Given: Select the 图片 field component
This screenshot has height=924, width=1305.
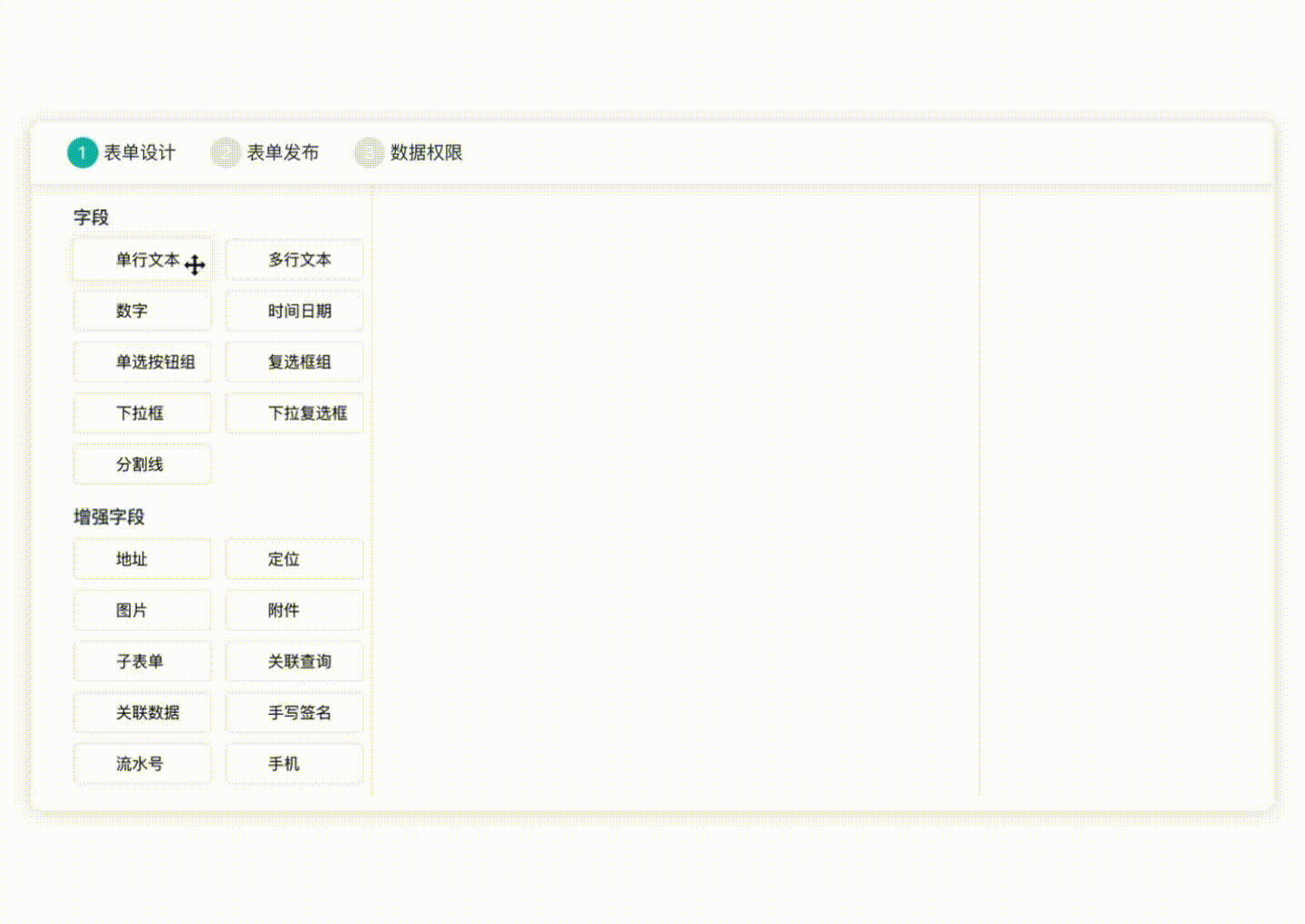Looking at the screenshot, I should tap(142, 611).
